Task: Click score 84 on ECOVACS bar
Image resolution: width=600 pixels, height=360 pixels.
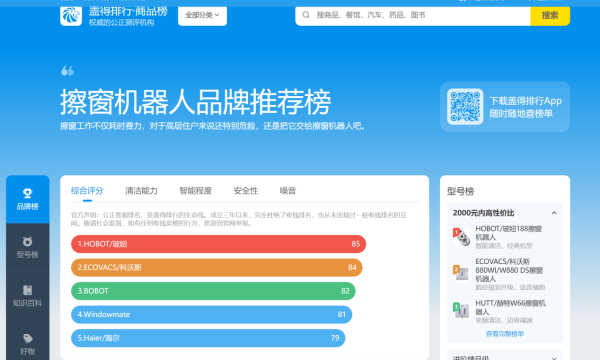Action: [x=352, y=267]
